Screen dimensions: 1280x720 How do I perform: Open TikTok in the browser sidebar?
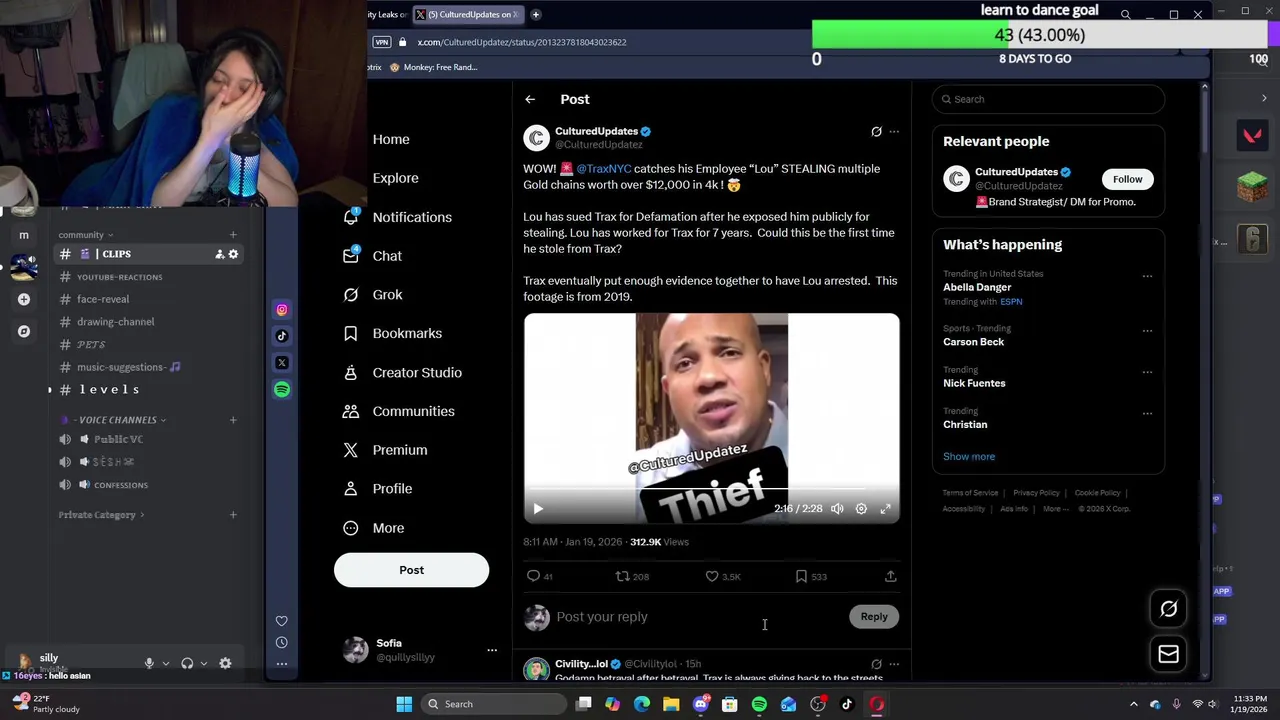(282, 336)
